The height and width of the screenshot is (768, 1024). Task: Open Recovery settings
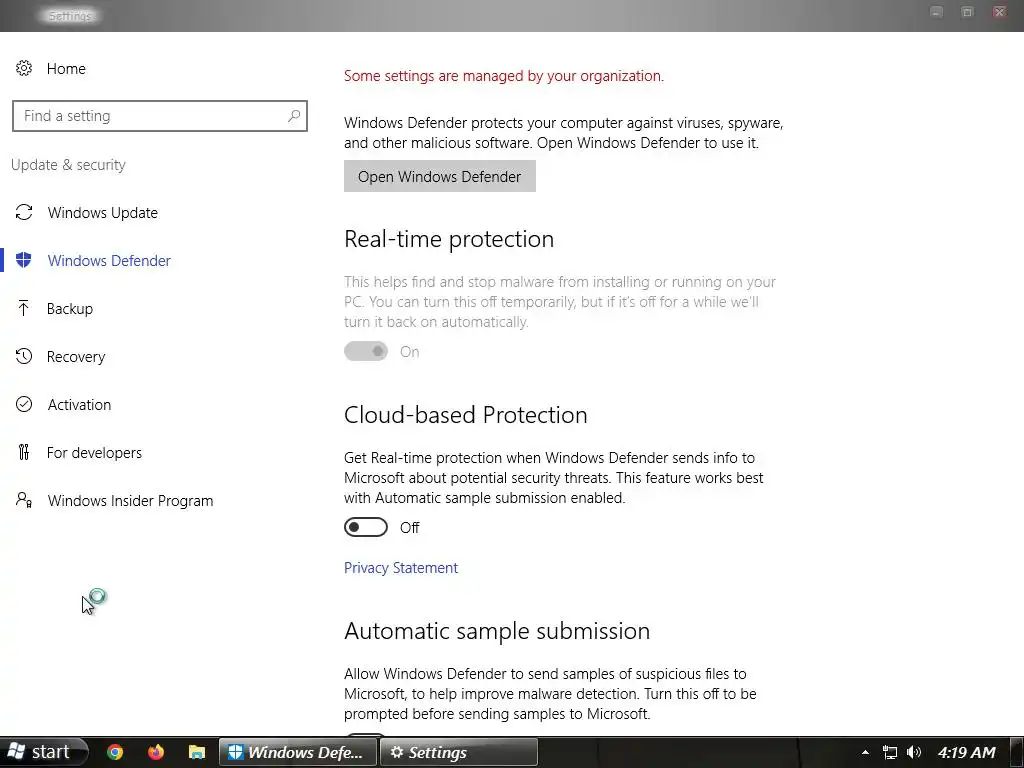[x=76, y=357]
